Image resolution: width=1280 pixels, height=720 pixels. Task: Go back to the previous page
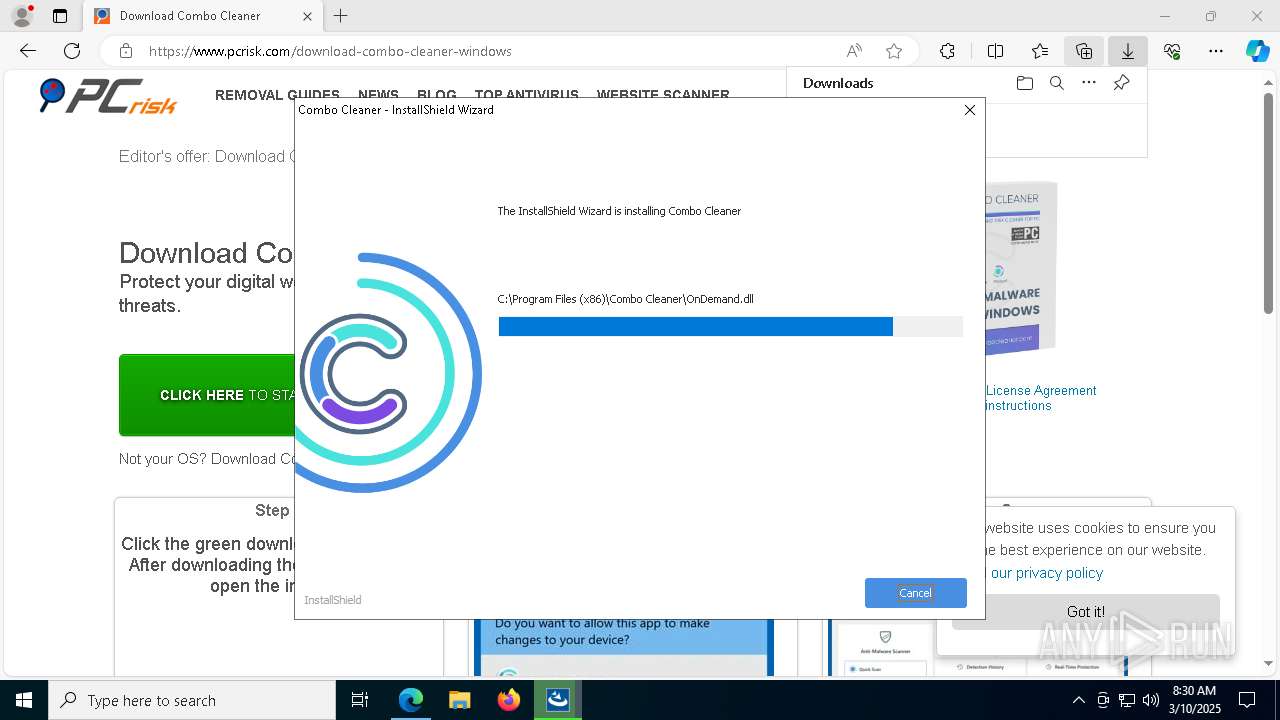[28, 51]
